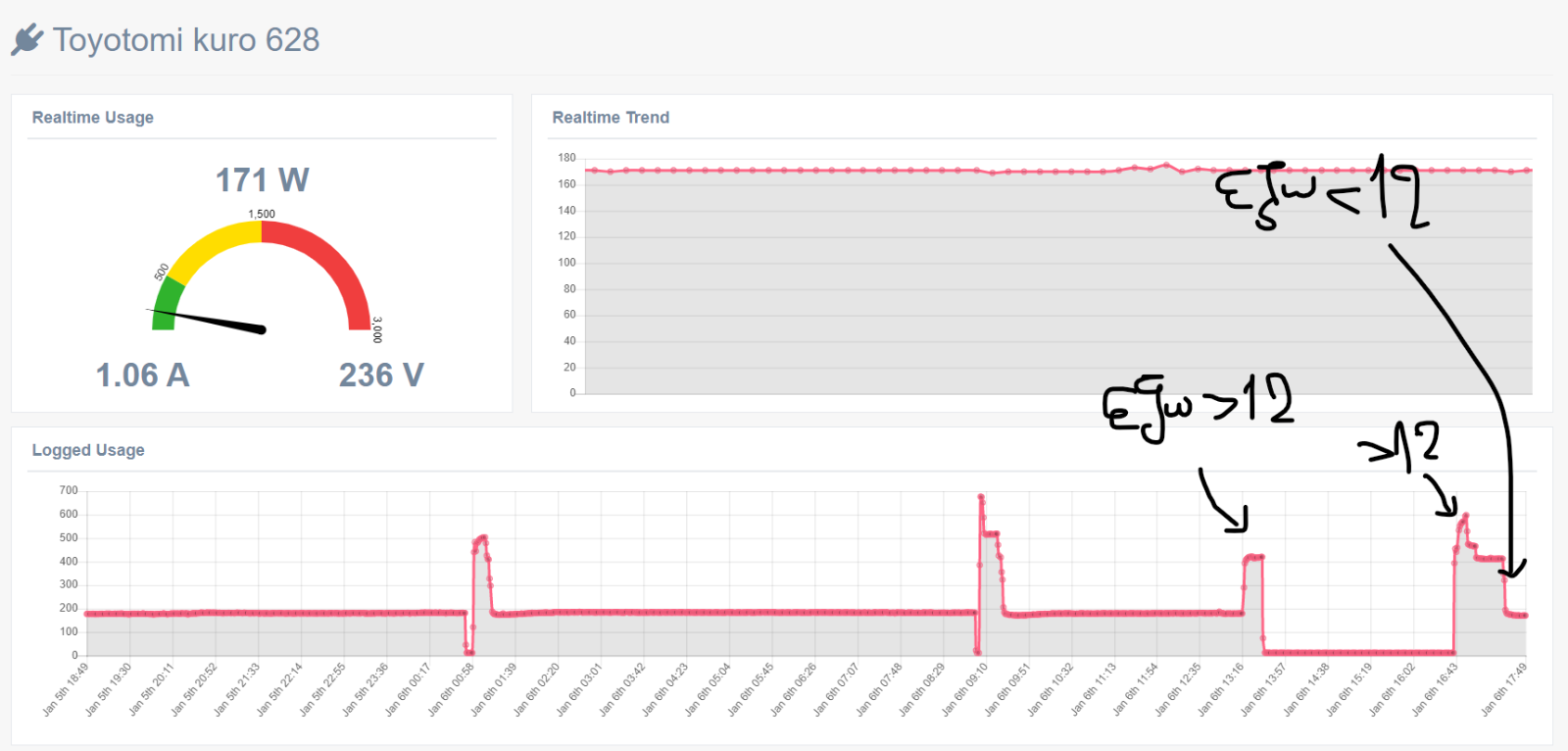The height and width of the screenshot is (751, 1568).
Task: Click the first data point of Realtime Trend line
Action: (x=594, y=171)
